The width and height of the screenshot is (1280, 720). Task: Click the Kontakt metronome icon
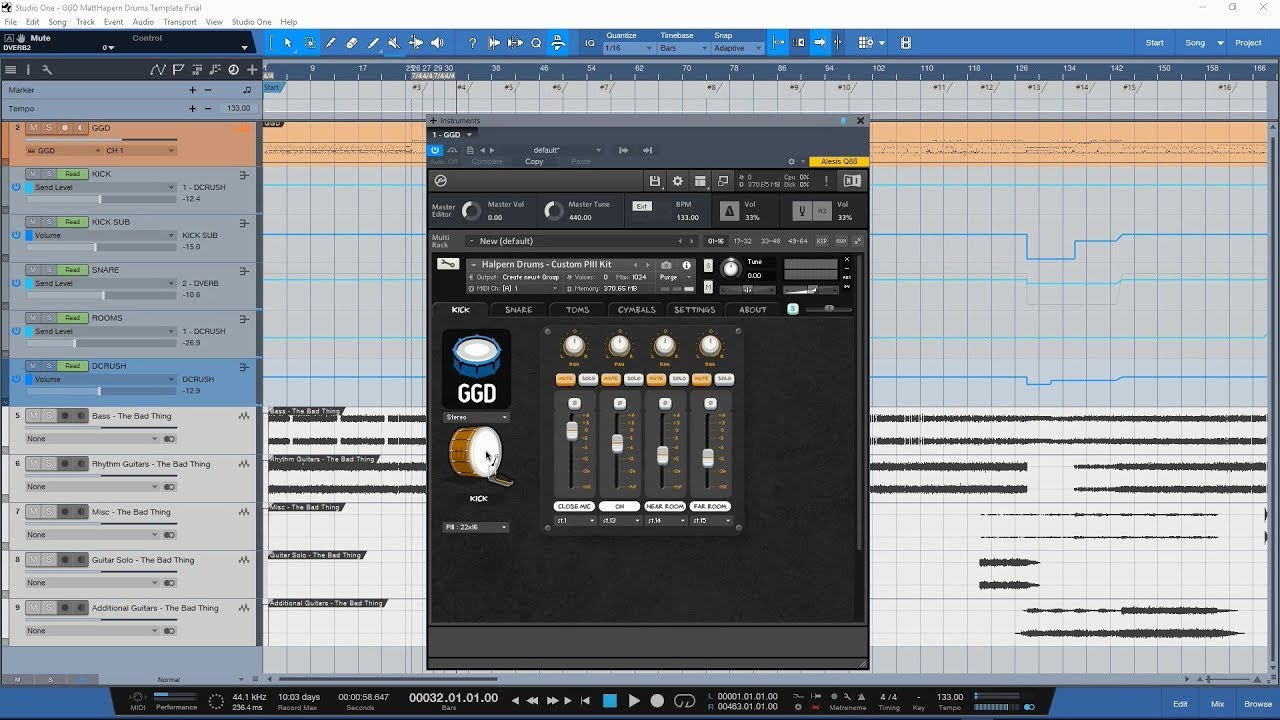[x=729, y=211]
